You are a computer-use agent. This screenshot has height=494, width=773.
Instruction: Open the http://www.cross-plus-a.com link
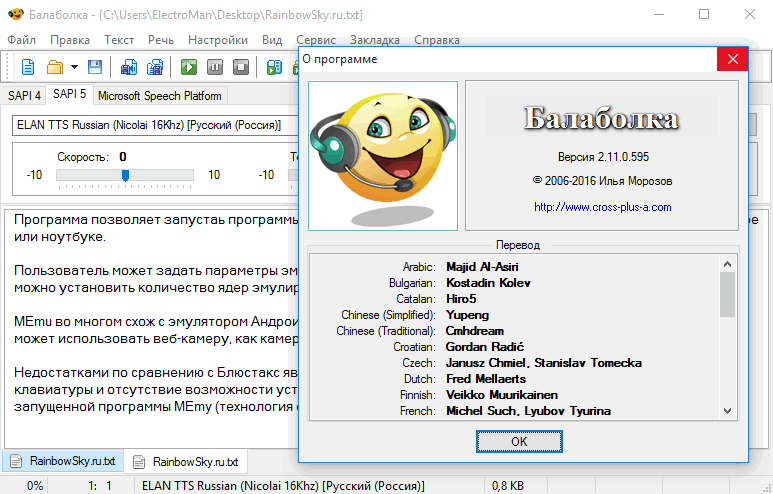click(602, 207)
